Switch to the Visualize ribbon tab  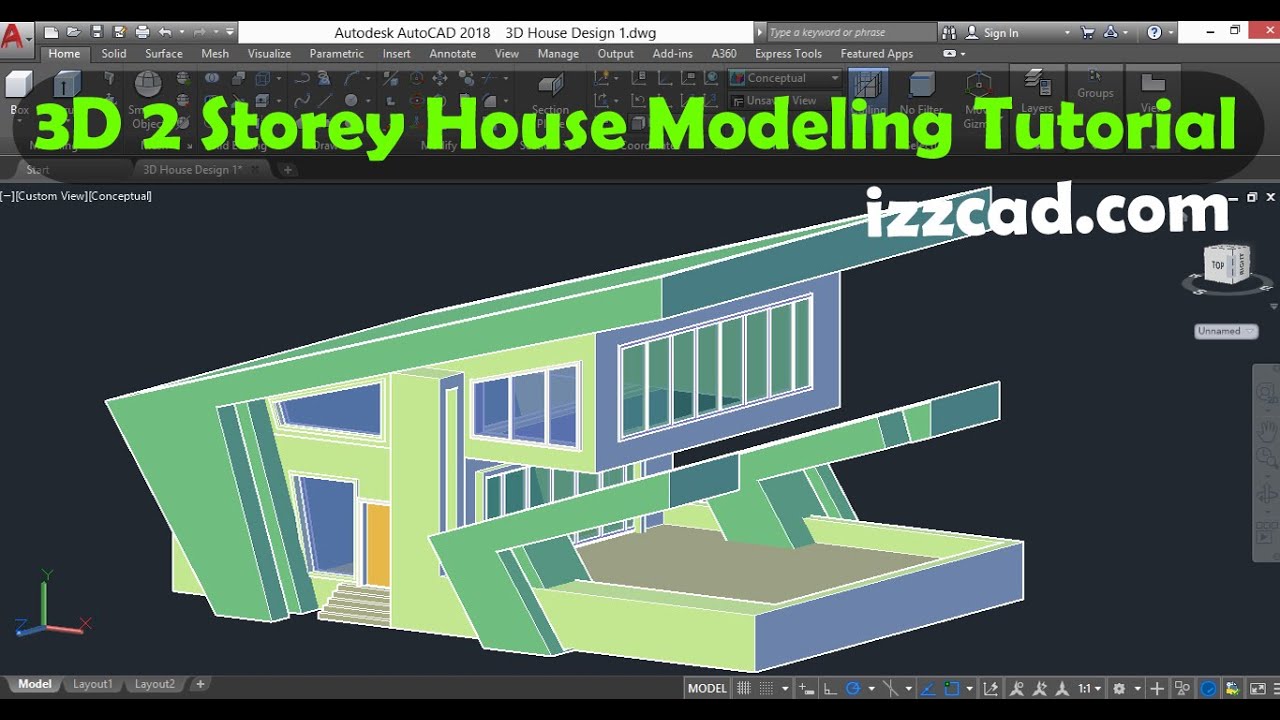[269, 54]
